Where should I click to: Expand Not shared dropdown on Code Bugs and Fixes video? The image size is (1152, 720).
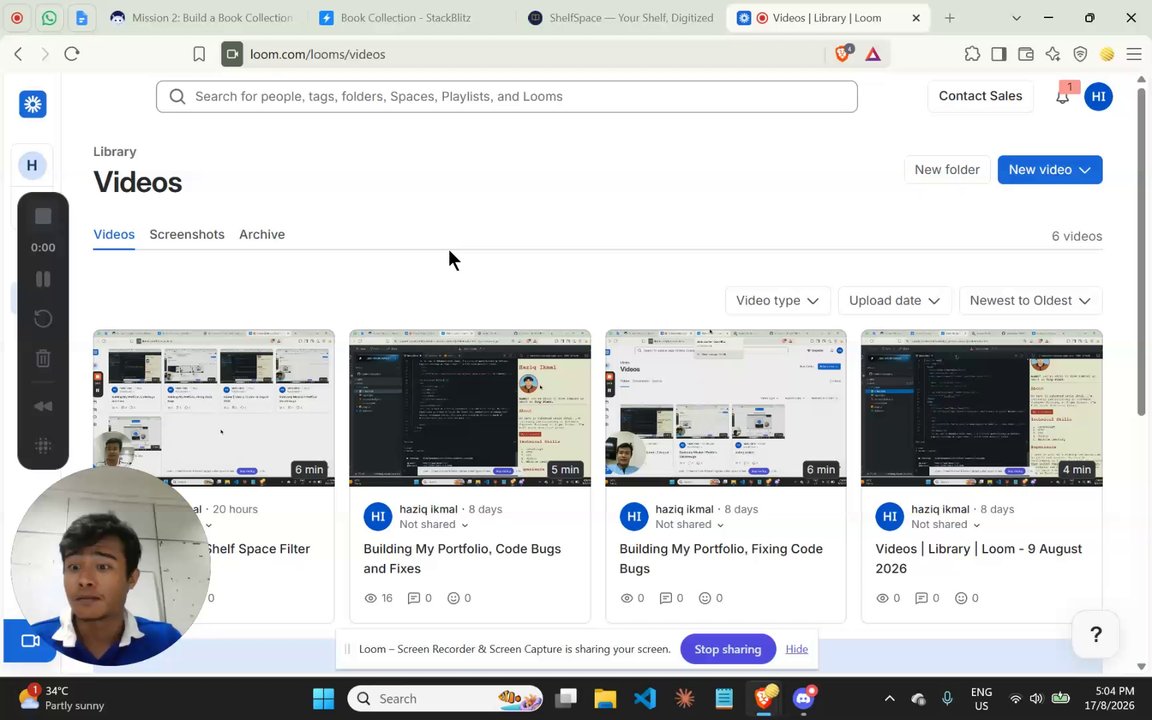[x=433, y=525]
